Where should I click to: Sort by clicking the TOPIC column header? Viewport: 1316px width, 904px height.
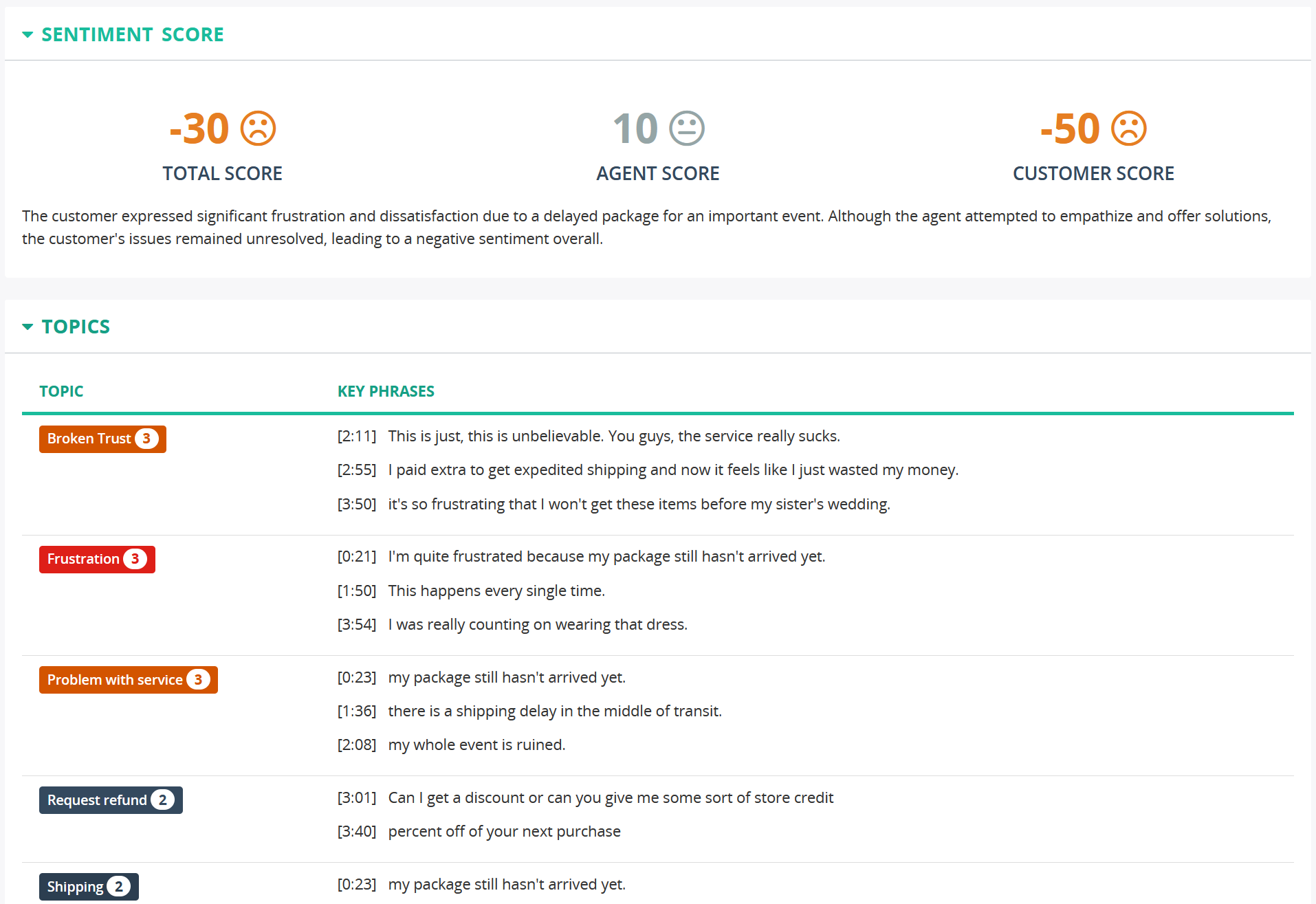[61, 390]
